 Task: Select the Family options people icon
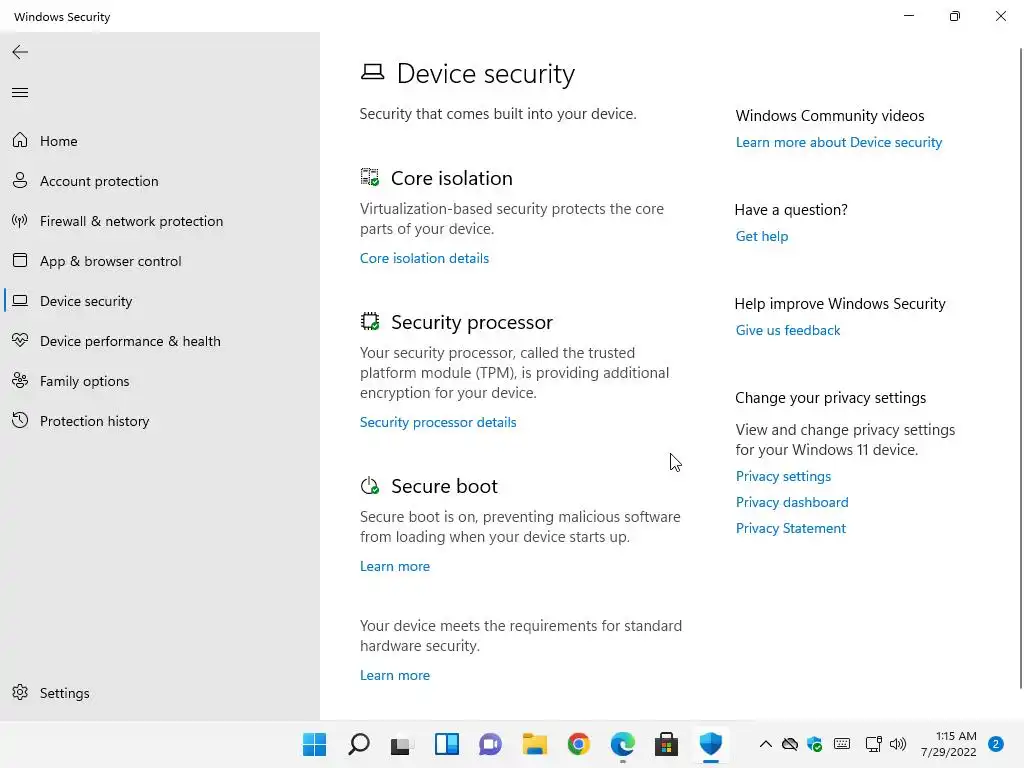pyautogui.click(x=20, y=380)
